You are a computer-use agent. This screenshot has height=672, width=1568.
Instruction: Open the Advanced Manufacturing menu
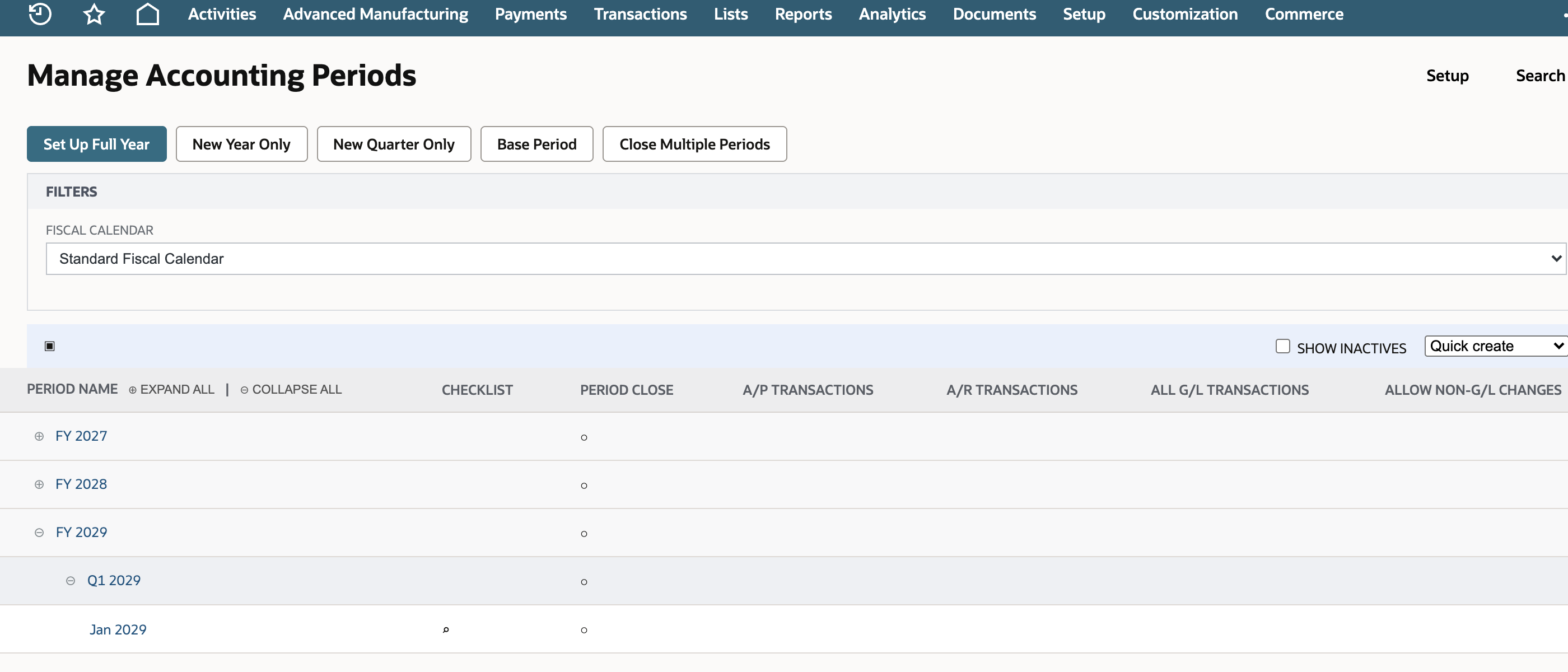coord(376,13)
